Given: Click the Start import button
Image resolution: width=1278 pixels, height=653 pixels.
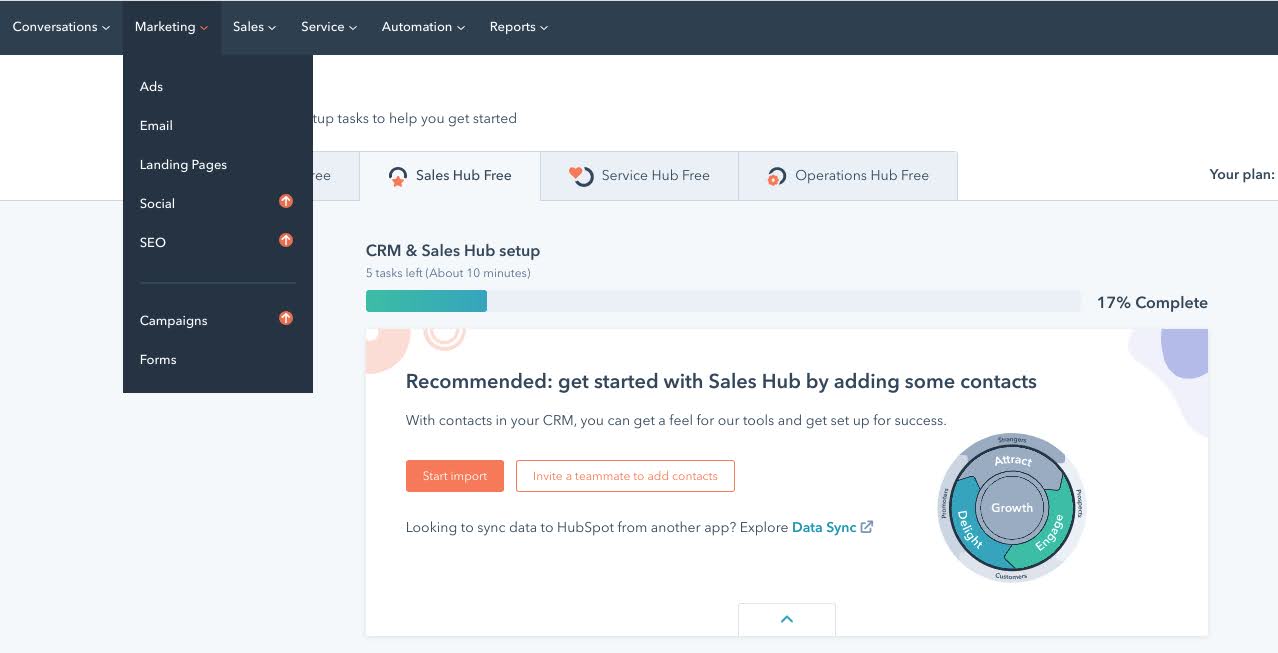Looking at the screenshot, I should 455,476.
